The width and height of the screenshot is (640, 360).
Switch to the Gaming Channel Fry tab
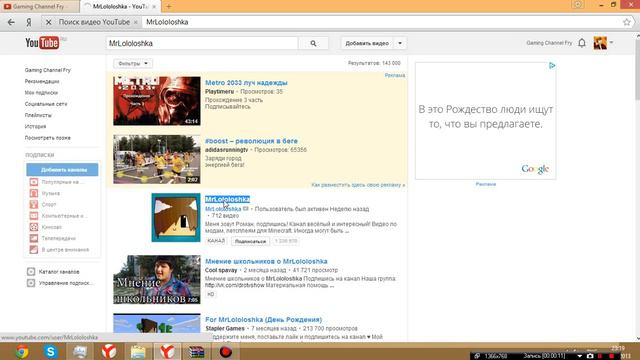[39, 7]
